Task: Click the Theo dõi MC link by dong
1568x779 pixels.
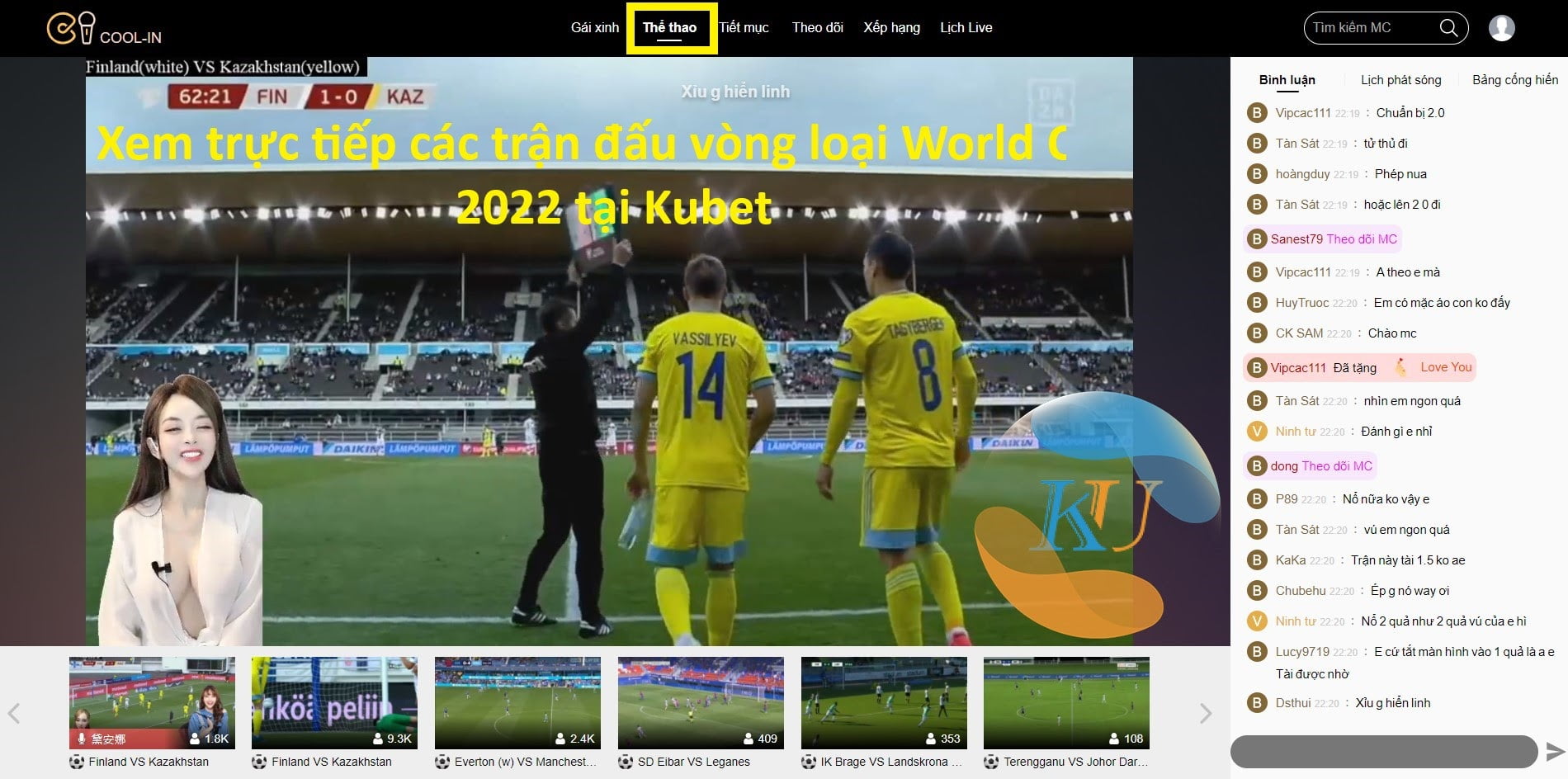Action: click(1337, 466)
